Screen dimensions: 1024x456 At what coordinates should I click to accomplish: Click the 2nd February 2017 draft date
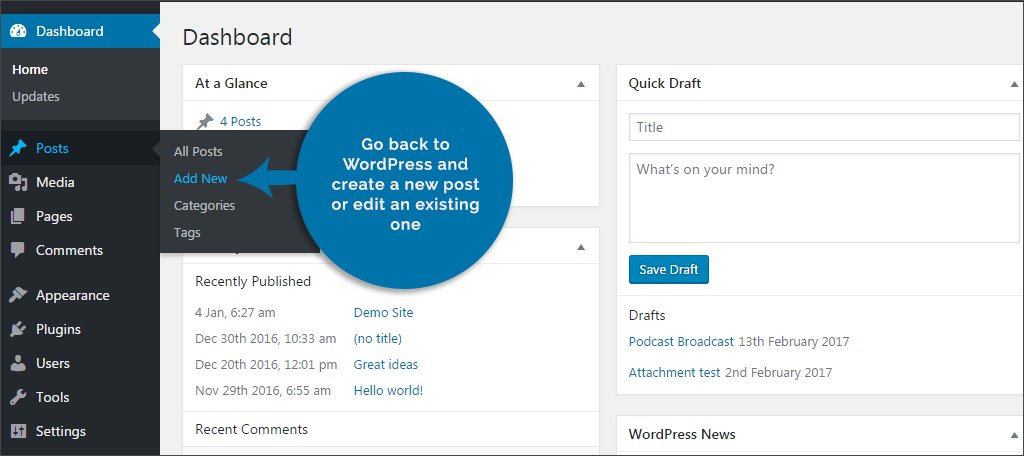pos(779,372)
